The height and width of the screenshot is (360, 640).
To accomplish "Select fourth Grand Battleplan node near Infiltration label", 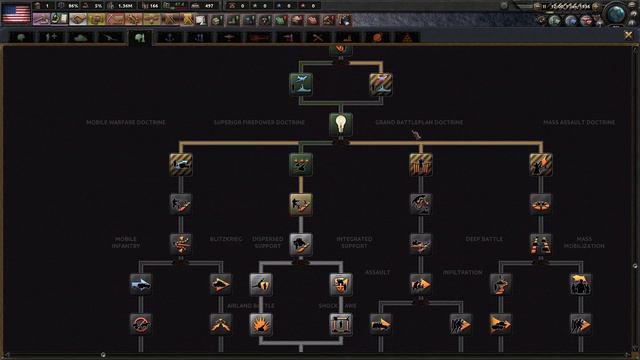I will [421, 284].
